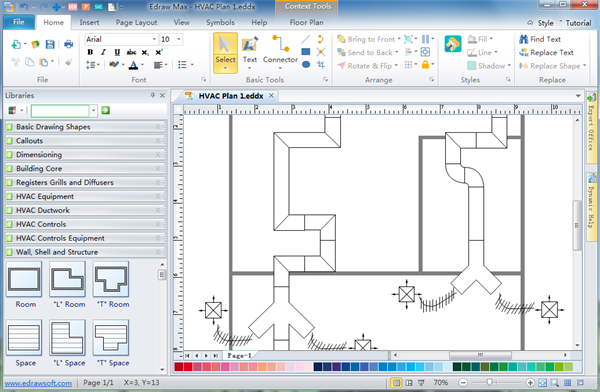Open the Tutorial link
Viewport: 600px width, 392px height.
[x=578, y=23]
